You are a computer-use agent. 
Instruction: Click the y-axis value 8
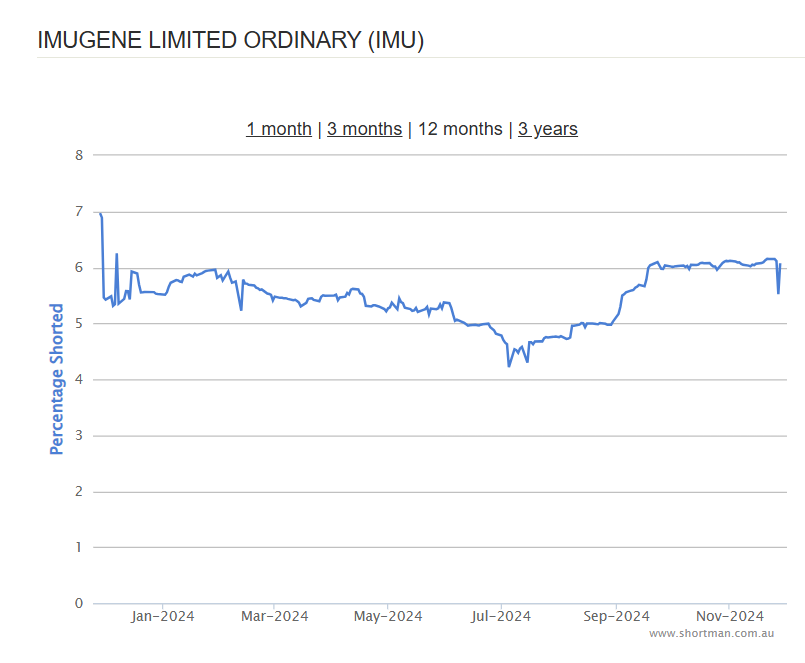79,155
